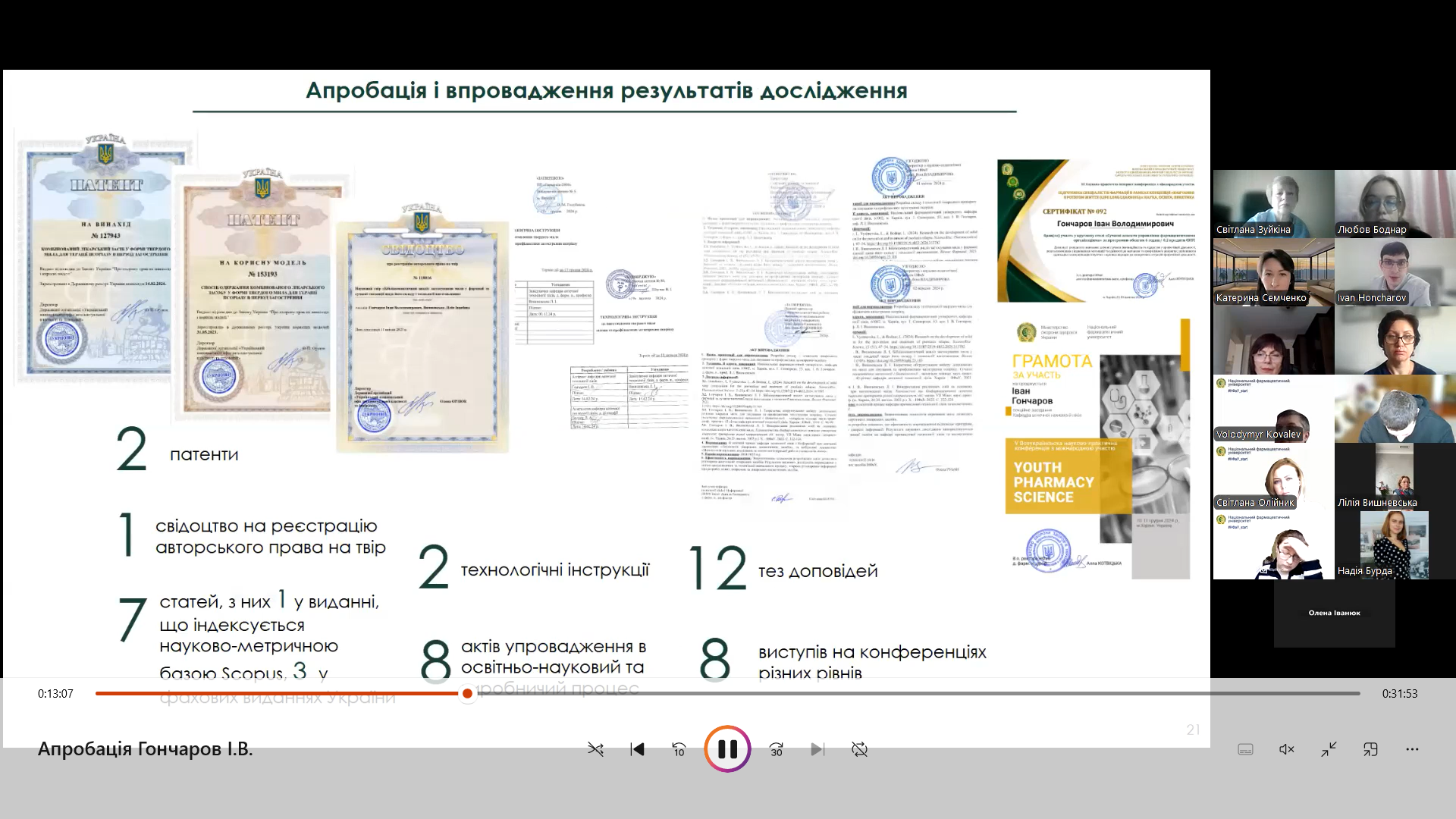Unmute the player volume
Screen dimensions: 1456x819
tap(1287, 749)
